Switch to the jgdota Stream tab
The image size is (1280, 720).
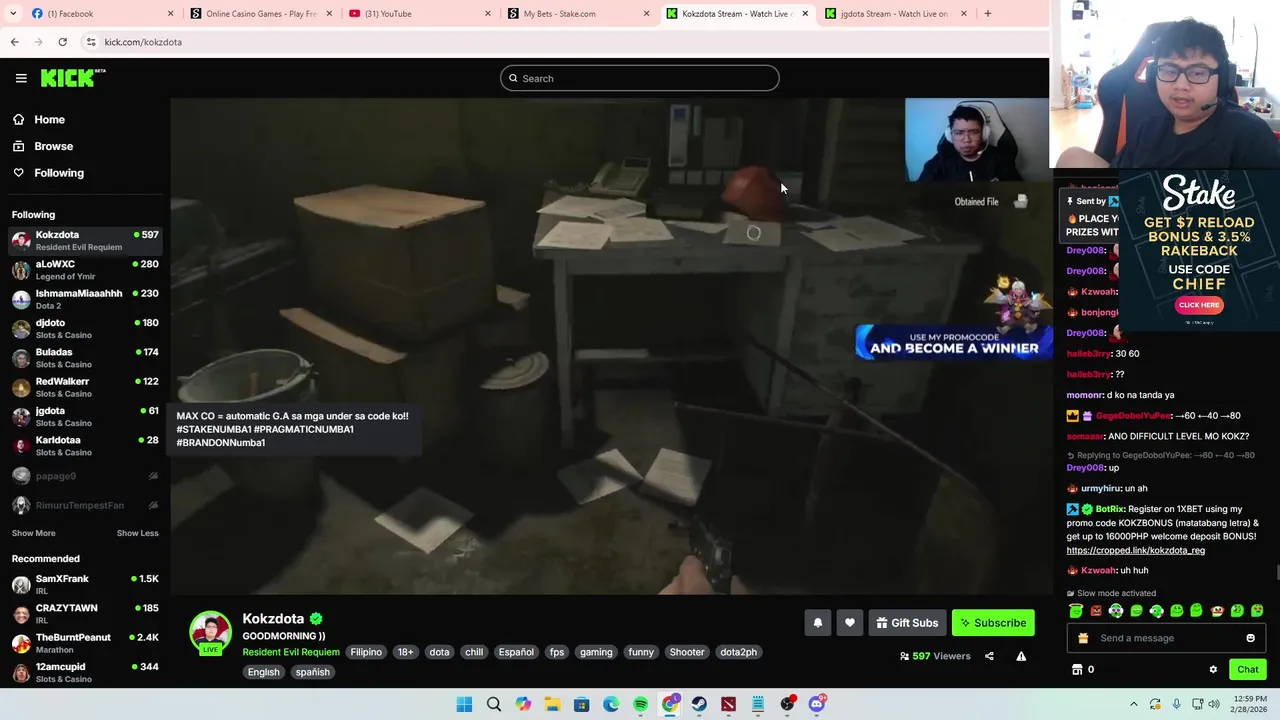tap(895, 14)
